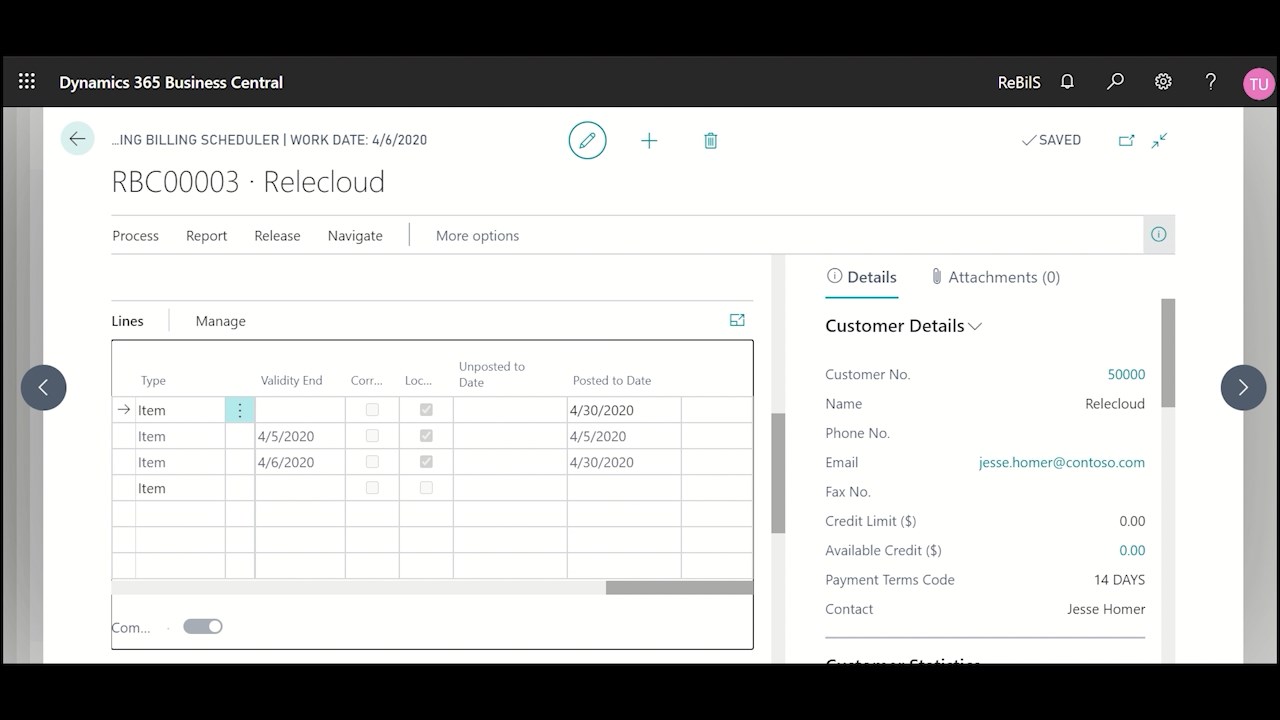Click Unposted to Date column header

tap(492, 374)
